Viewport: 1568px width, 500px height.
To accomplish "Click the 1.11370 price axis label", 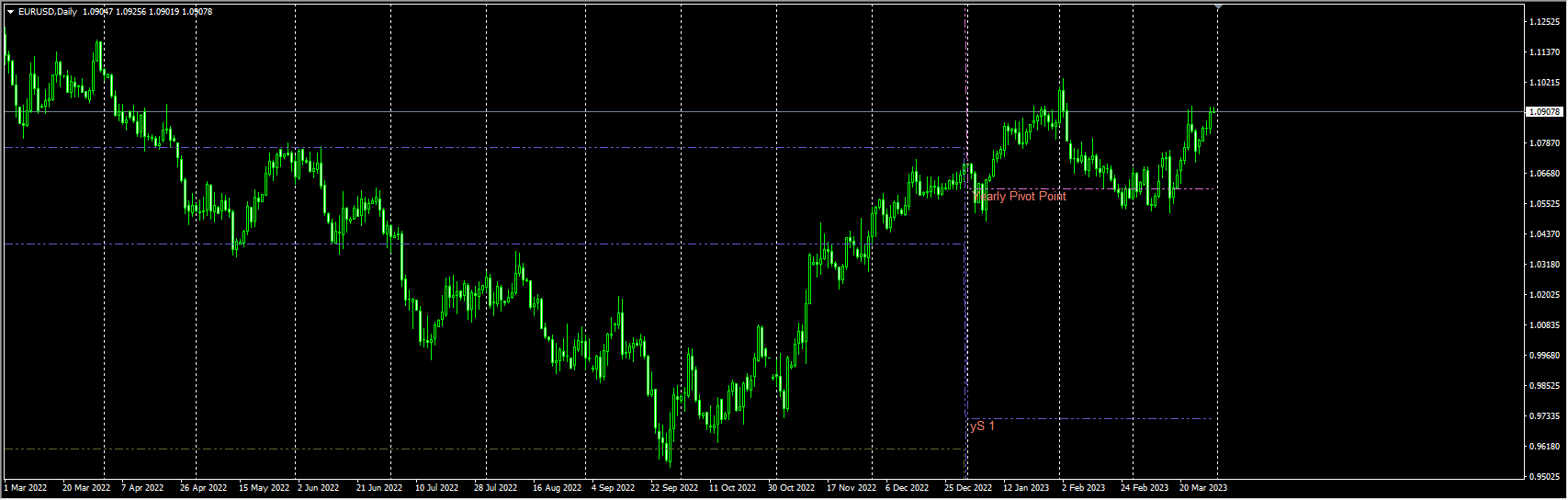I will point(1546,52).
